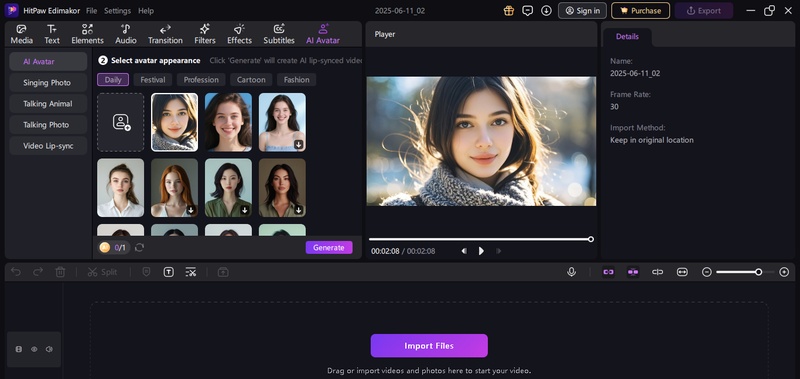
Task: Click the Sign in button
Action: 582,10
